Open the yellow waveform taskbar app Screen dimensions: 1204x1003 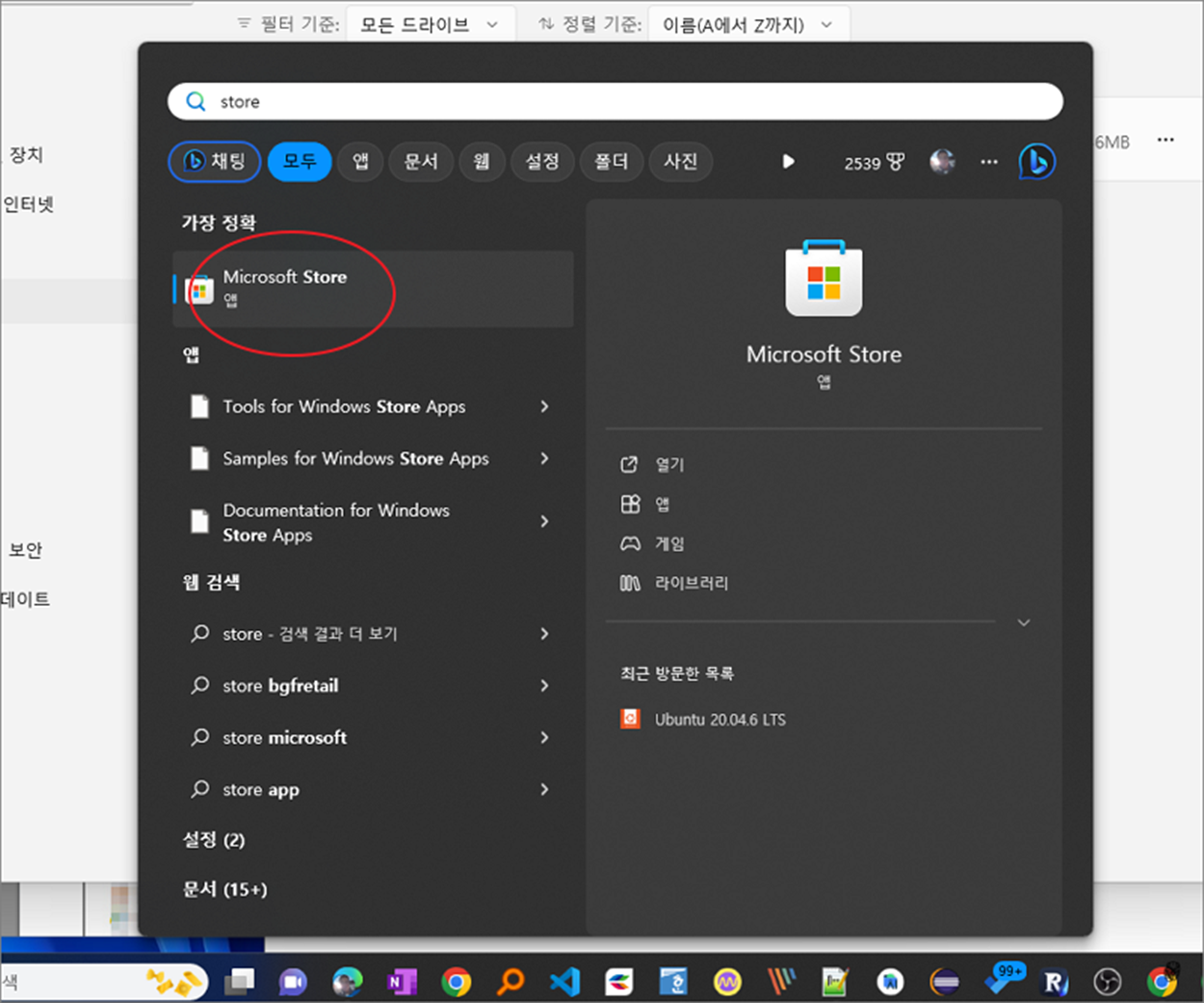coord(727,982)
